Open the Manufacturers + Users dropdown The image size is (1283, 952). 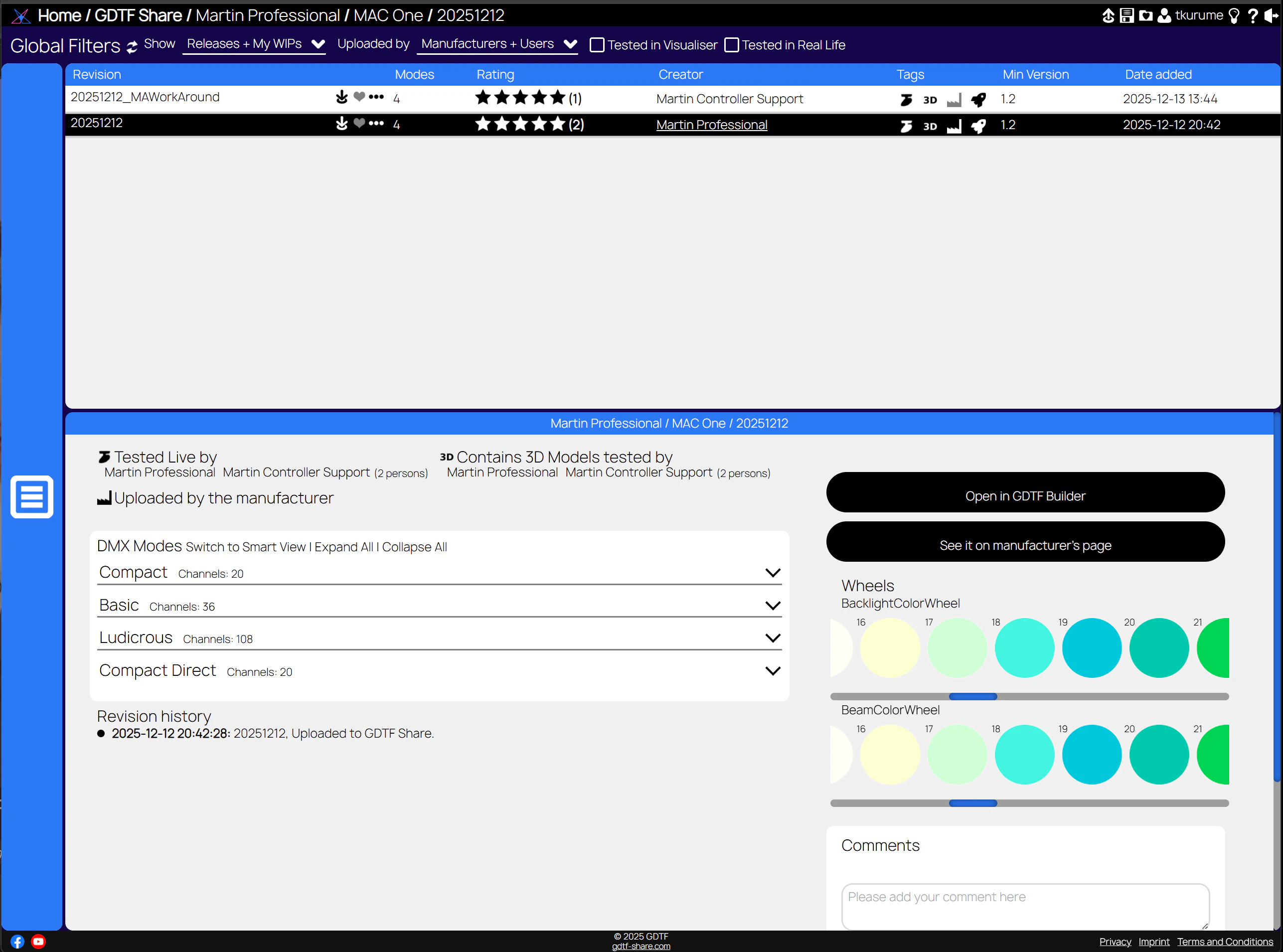click(x=497, y=44)
